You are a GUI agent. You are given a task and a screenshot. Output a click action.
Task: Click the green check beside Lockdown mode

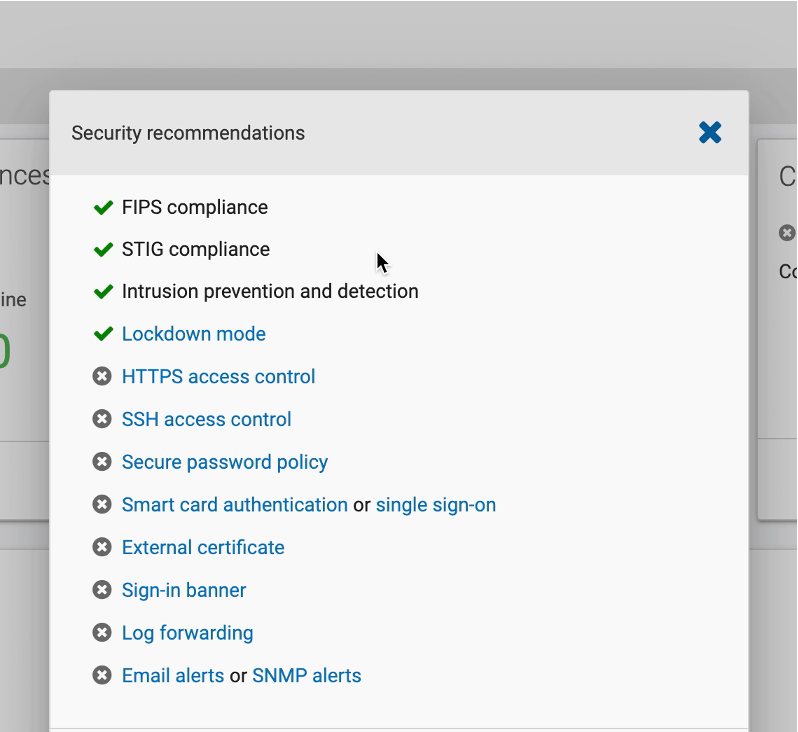point(102,334)
